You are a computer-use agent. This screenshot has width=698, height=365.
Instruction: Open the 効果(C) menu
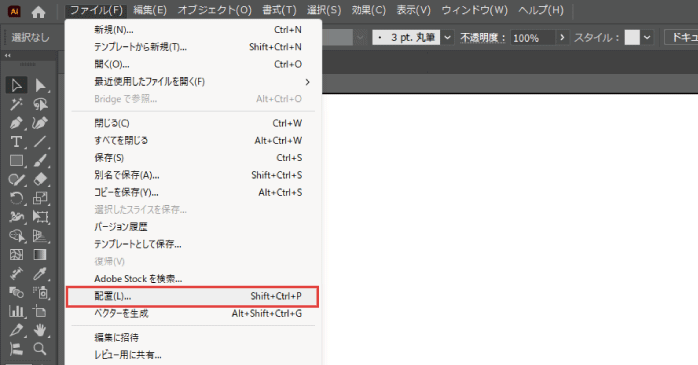click(x=369, y=10)
